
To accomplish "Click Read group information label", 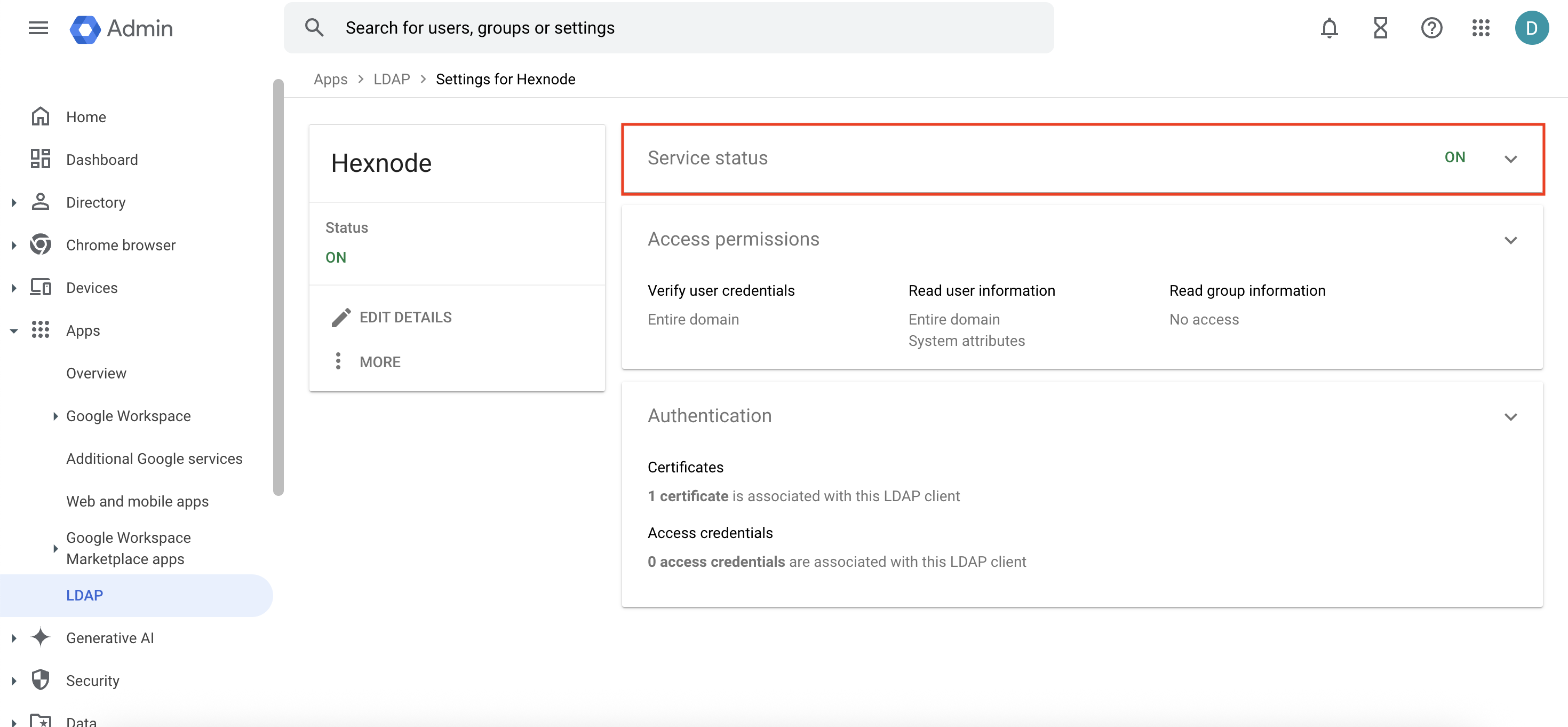I will click(1247, 290).
